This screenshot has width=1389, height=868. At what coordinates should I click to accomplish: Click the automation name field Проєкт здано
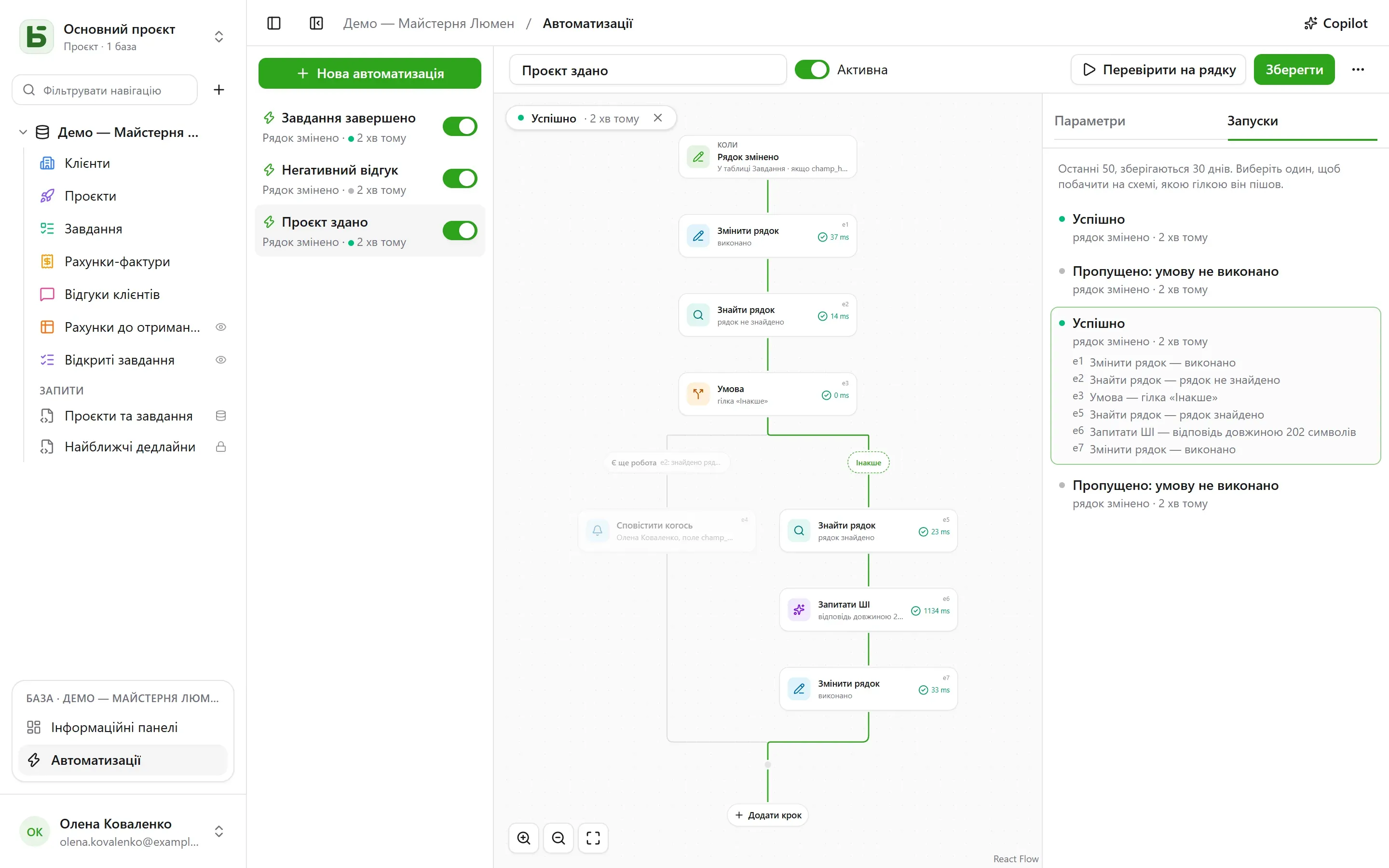(647, 70)
